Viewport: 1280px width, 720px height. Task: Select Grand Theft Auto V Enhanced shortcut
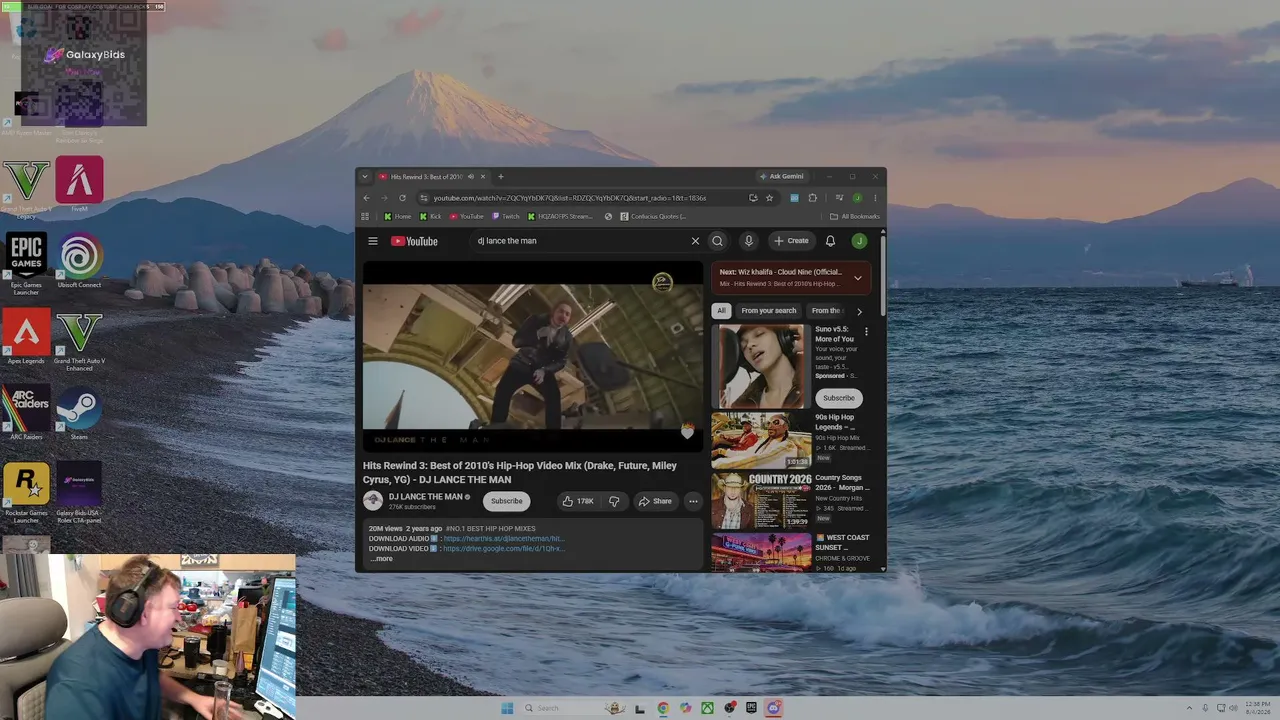pos(79,341)
